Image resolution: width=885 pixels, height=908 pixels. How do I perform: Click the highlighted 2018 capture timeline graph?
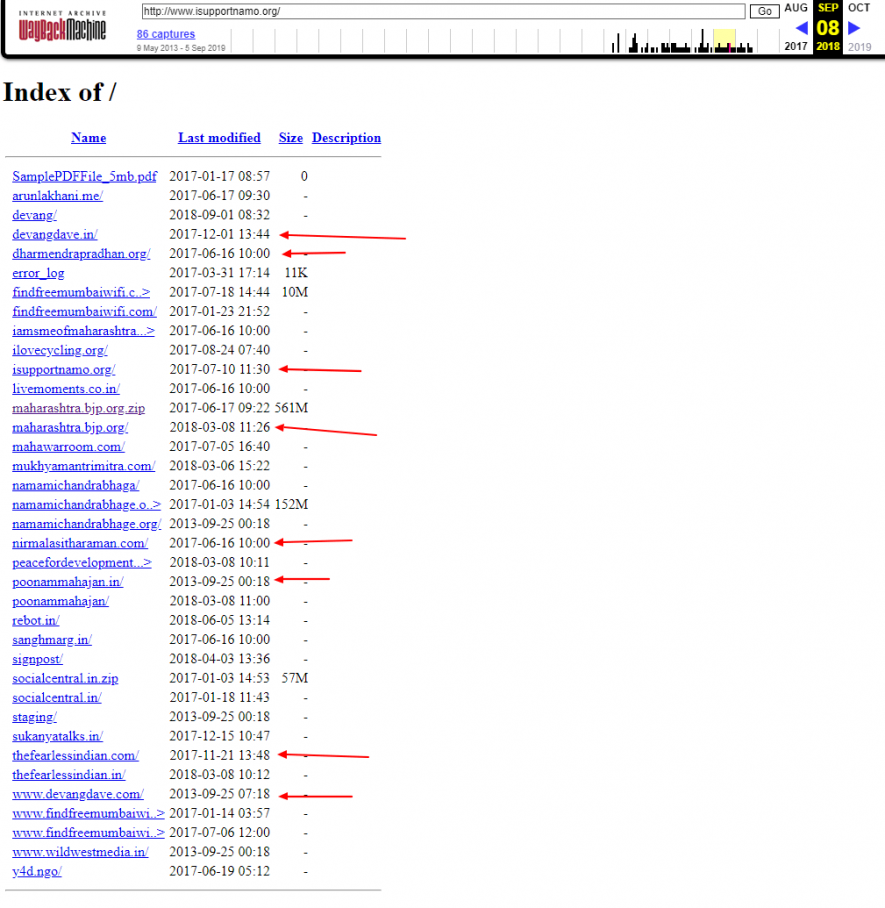coord(724,41)
